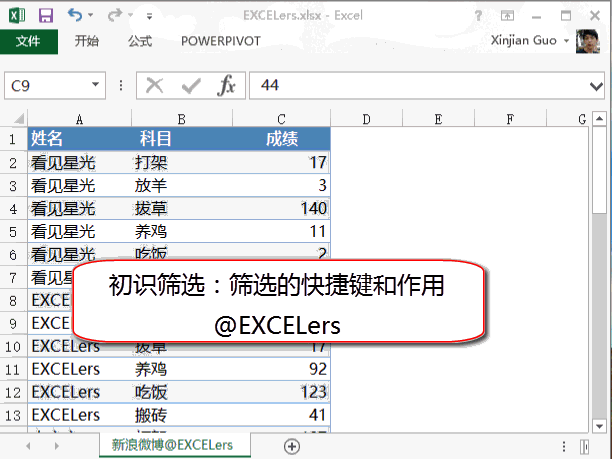Click the formula bar input showing 44
Screen dimensions: 612x459
pos(420,86)
